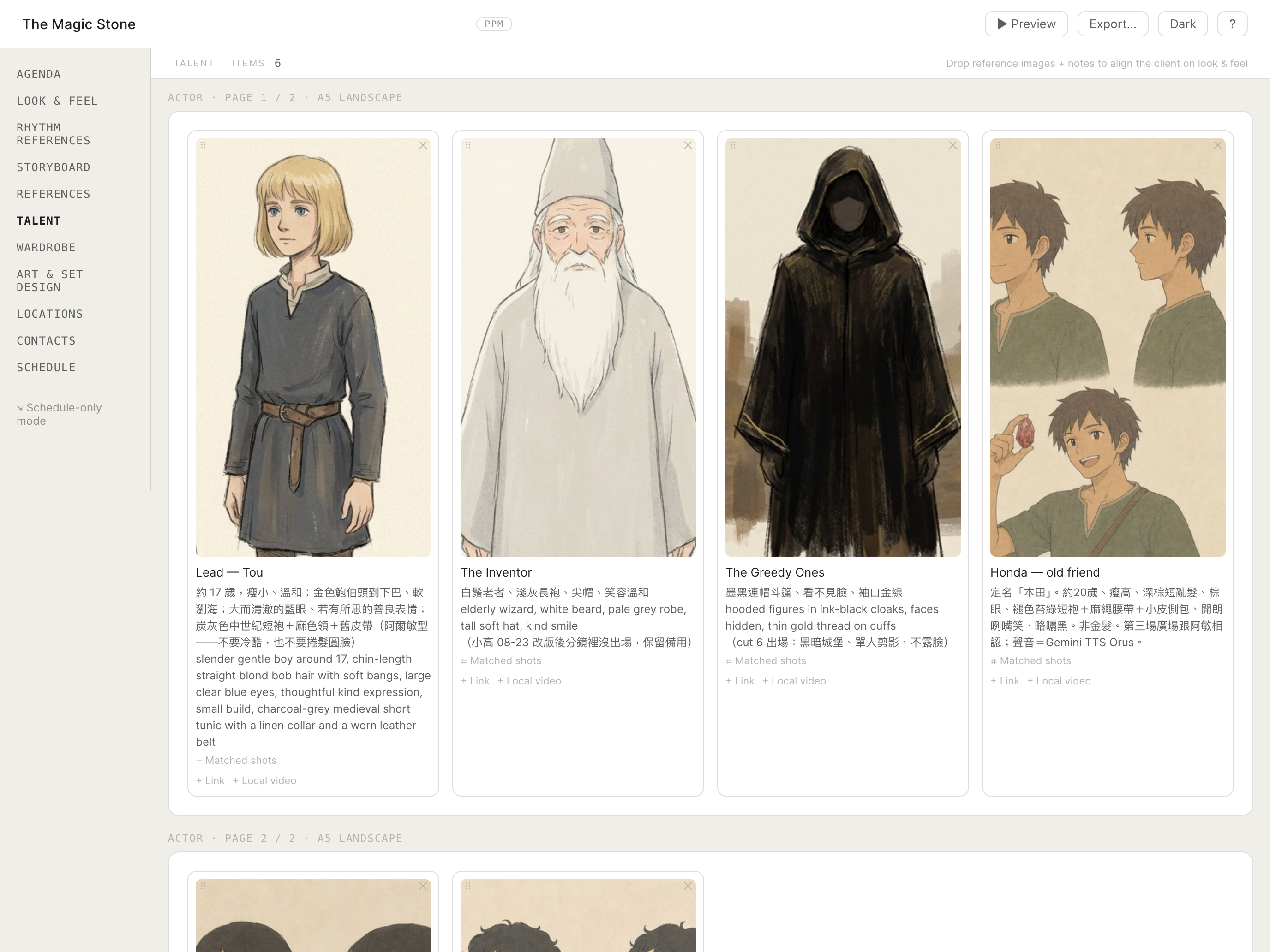Remove the first page 2 card with X
The width and height of the screenshot is (1270, 952).
423,886
